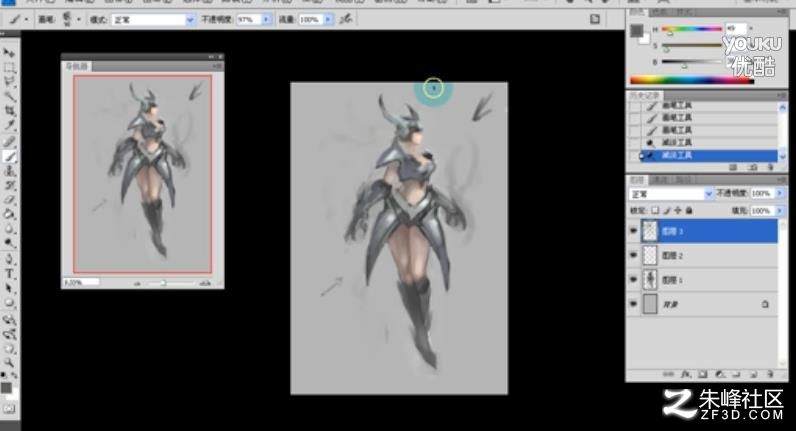Click the add layer style fx icon

[685, 374]
